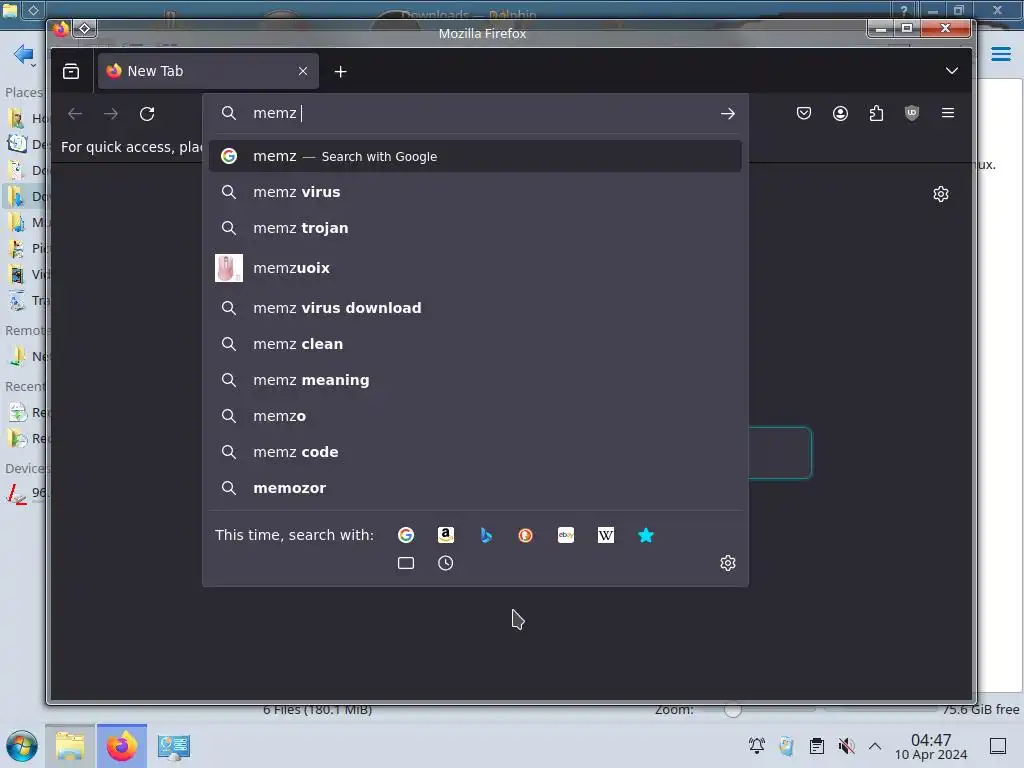1024x768 pixels.
Task: Choose the 'memz virus download' suggestion
Action: (475, 308)
